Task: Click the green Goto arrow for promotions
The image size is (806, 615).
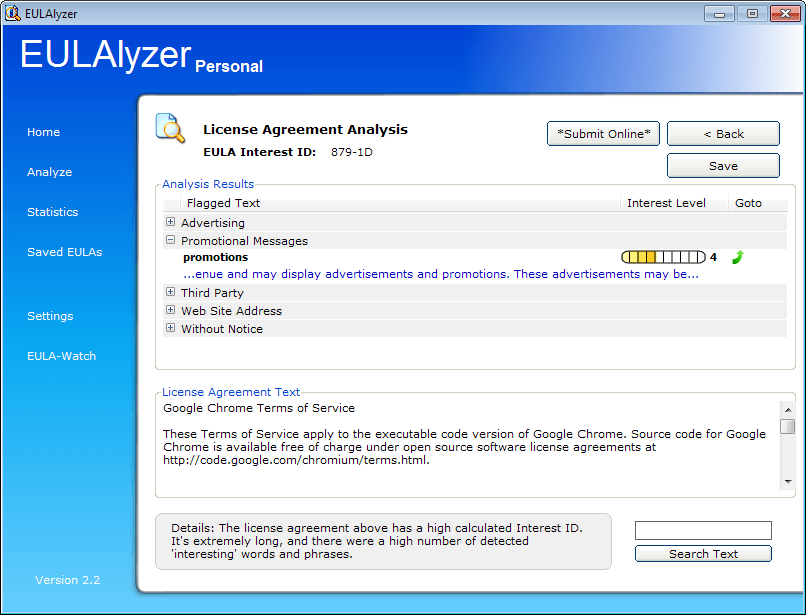Action: [x=737, y=257]
